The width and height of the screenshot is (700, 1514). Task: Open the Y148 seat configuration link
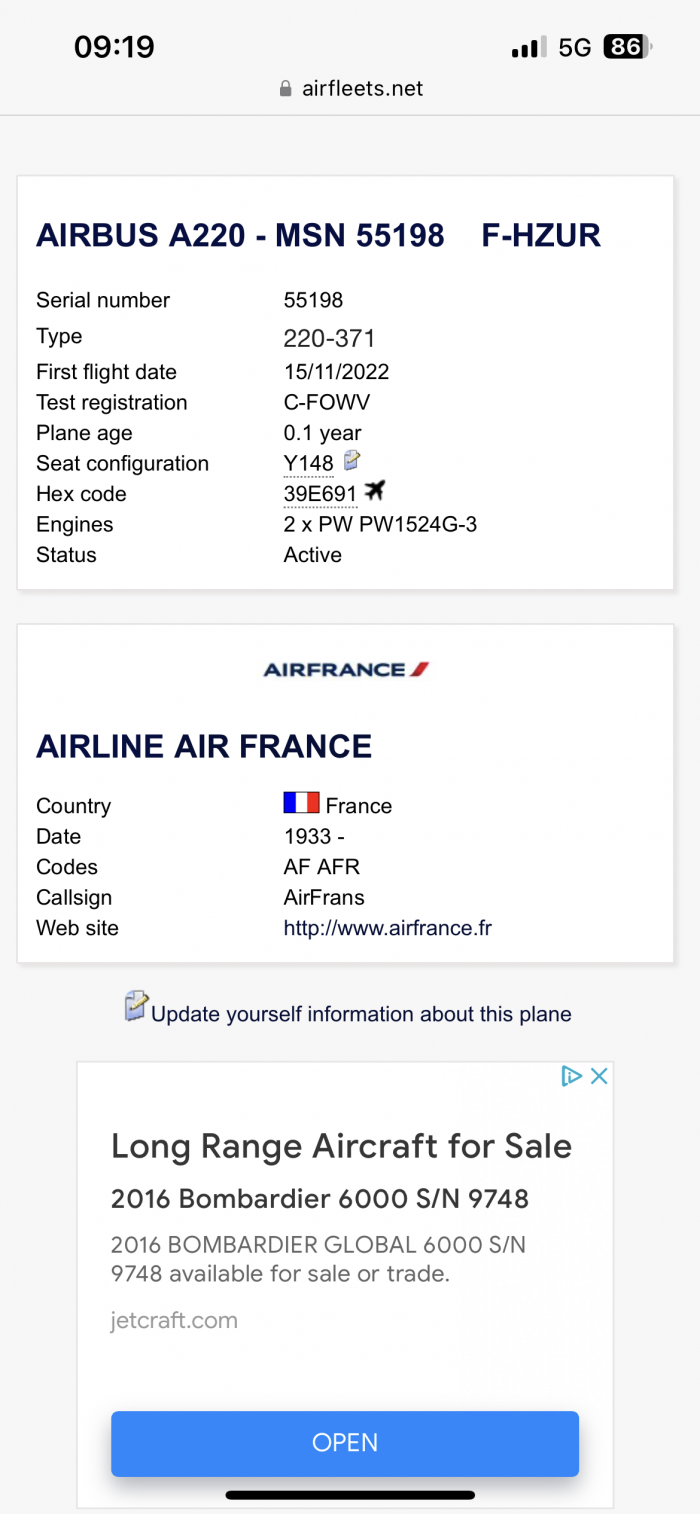click(x=309, y=464)
